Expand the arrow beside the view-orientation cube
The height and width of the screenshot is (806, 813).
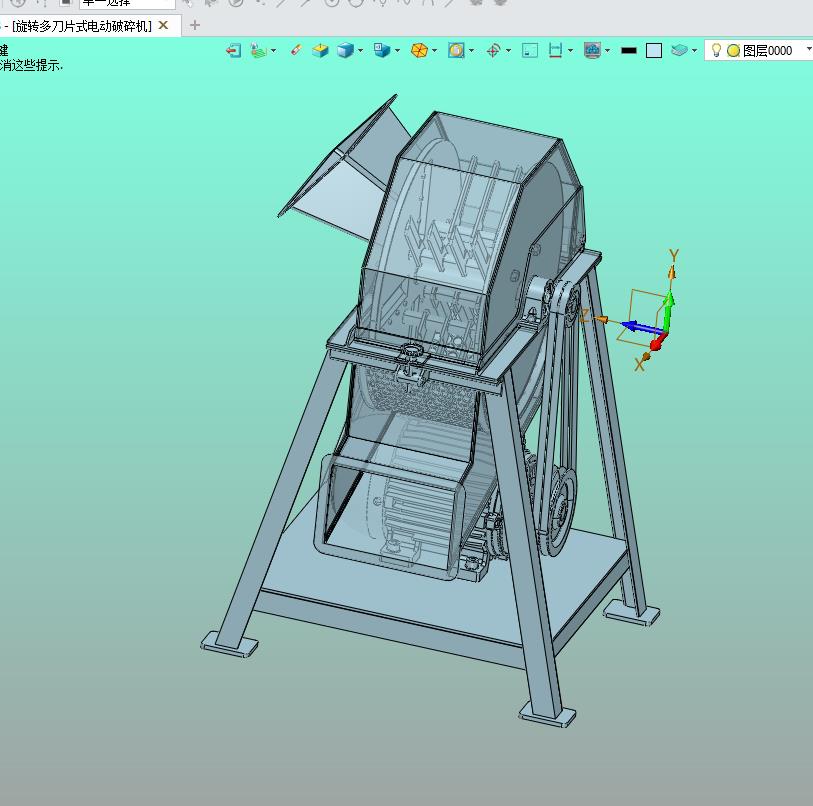(x=397, y=51)
